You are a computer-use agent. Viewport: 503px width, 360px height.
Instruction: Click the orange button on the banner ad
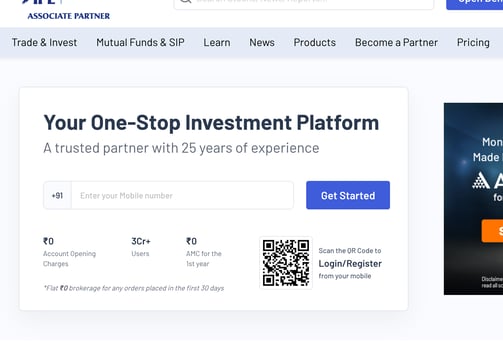[x=492, y=231]
